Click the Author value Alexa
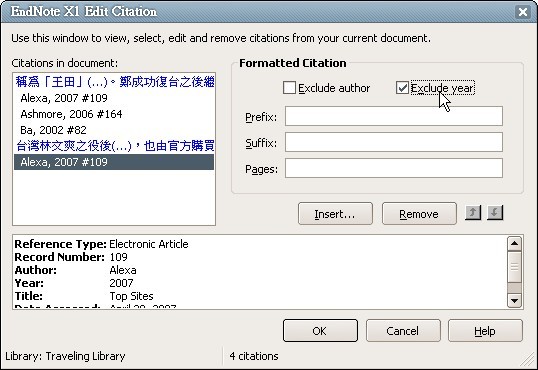 (123, 270)
